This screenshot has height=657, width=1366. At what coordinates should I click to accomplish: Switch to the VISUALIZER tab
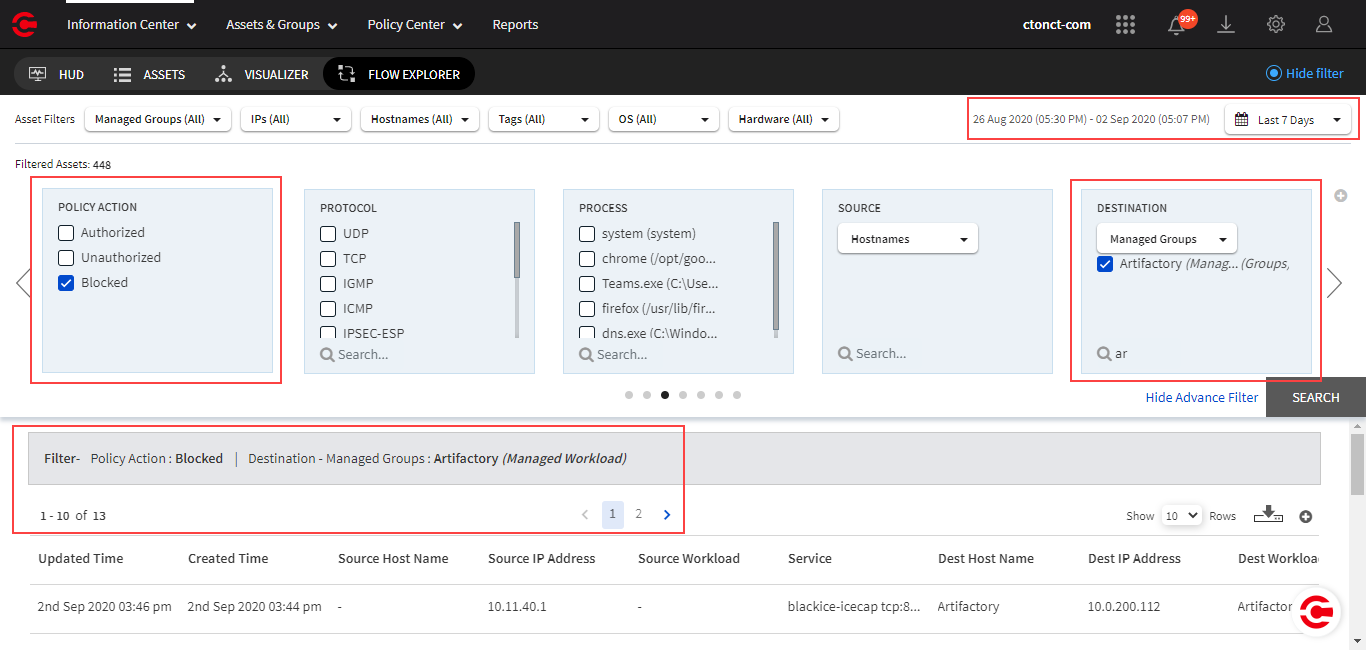tap(262, 74)
